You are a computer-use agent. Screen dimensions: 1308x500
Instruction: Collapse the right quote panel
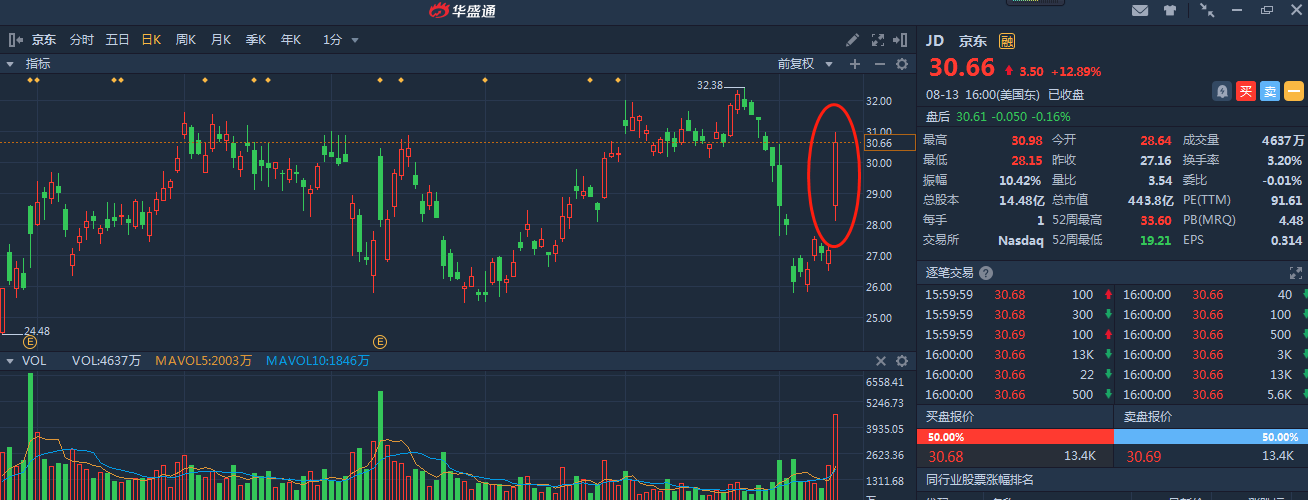(x=902, y=40)
